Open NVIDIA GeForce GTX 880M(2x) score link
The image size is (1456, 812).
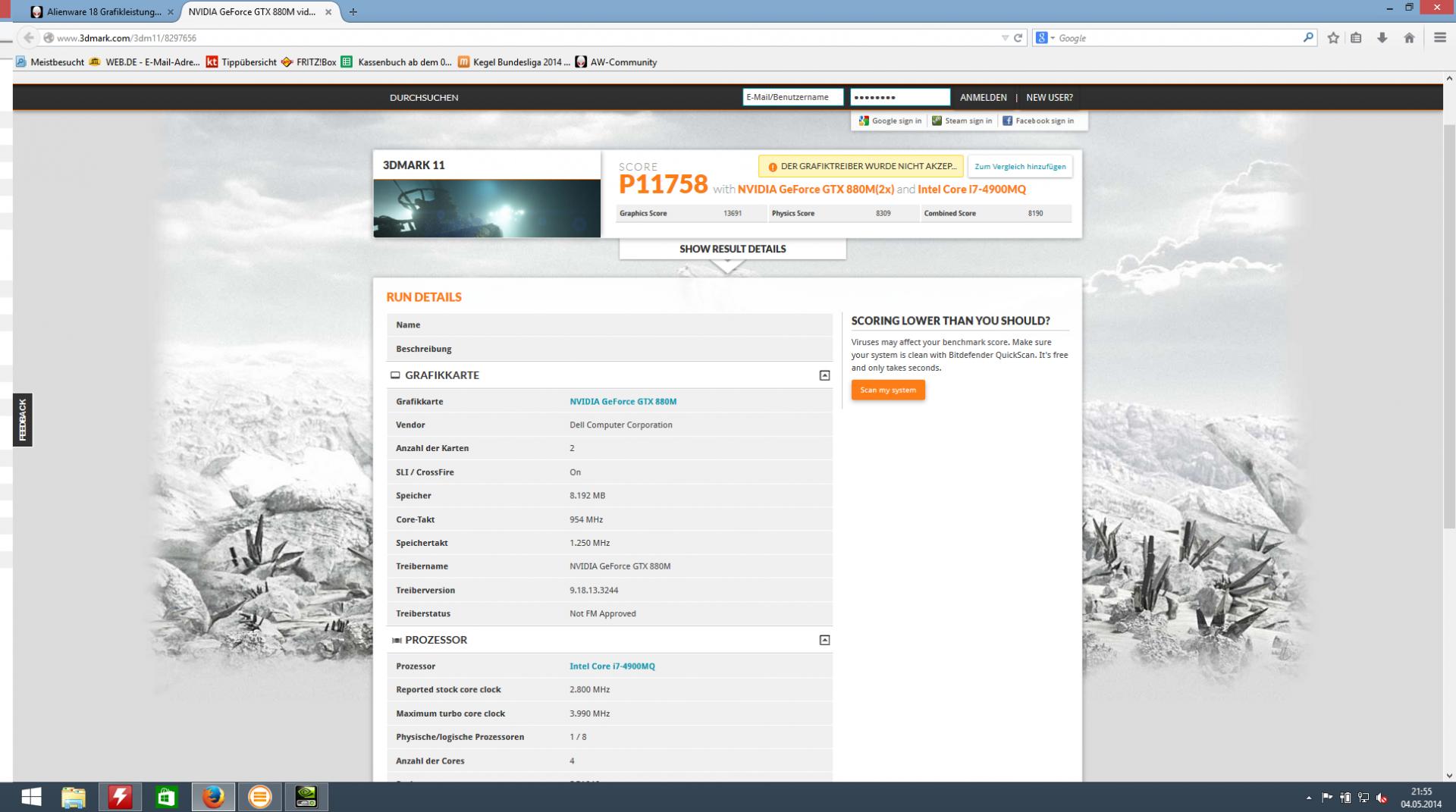click(815, 189)
